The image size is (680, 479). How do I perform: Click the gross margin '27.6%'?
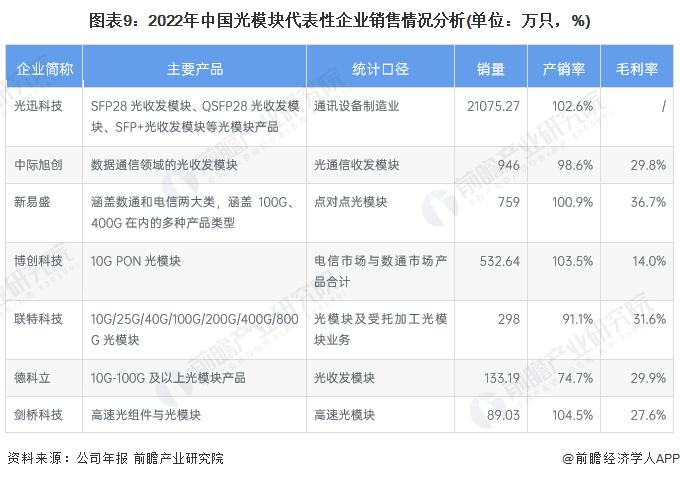(x=648, y=415)
